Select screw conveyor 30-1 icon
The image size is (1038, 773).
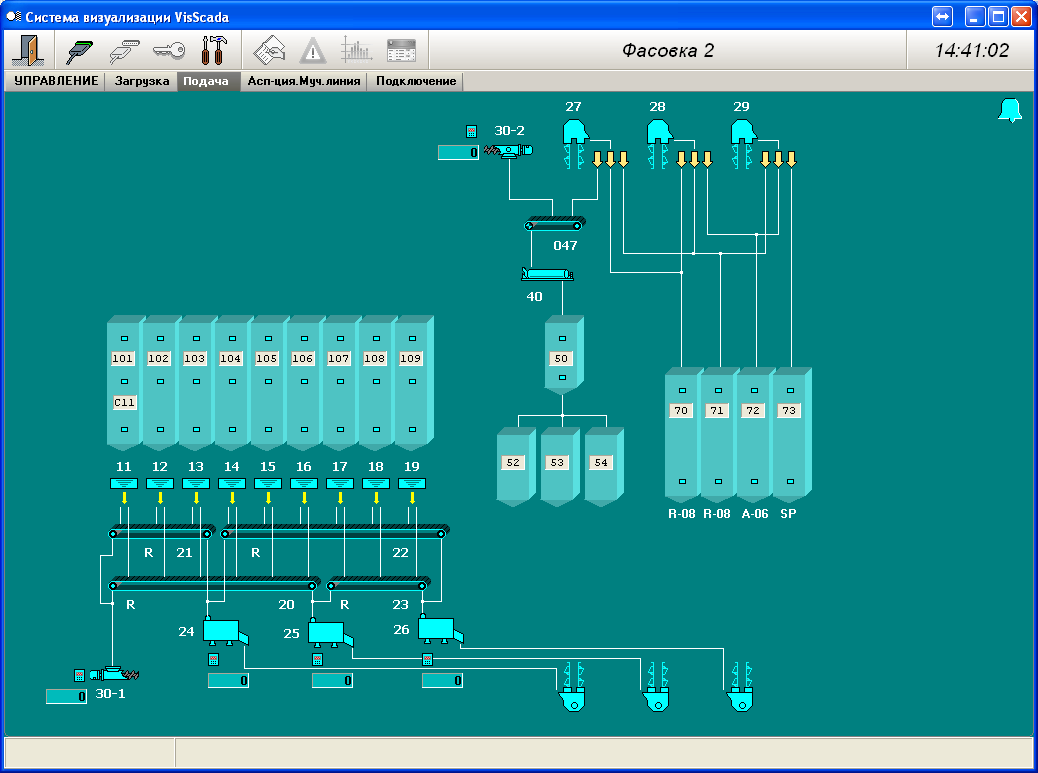coord(113,675)
